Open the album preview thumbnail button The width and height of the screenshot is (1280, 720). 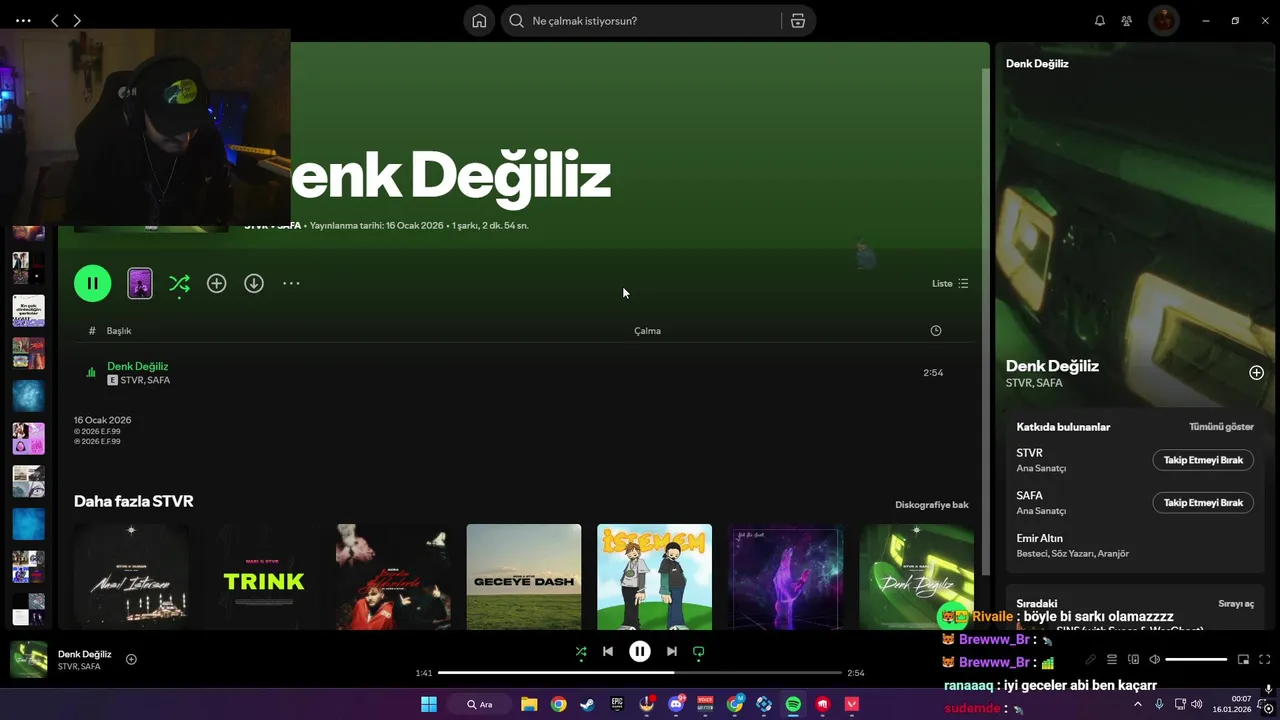(x=140, y=283)
